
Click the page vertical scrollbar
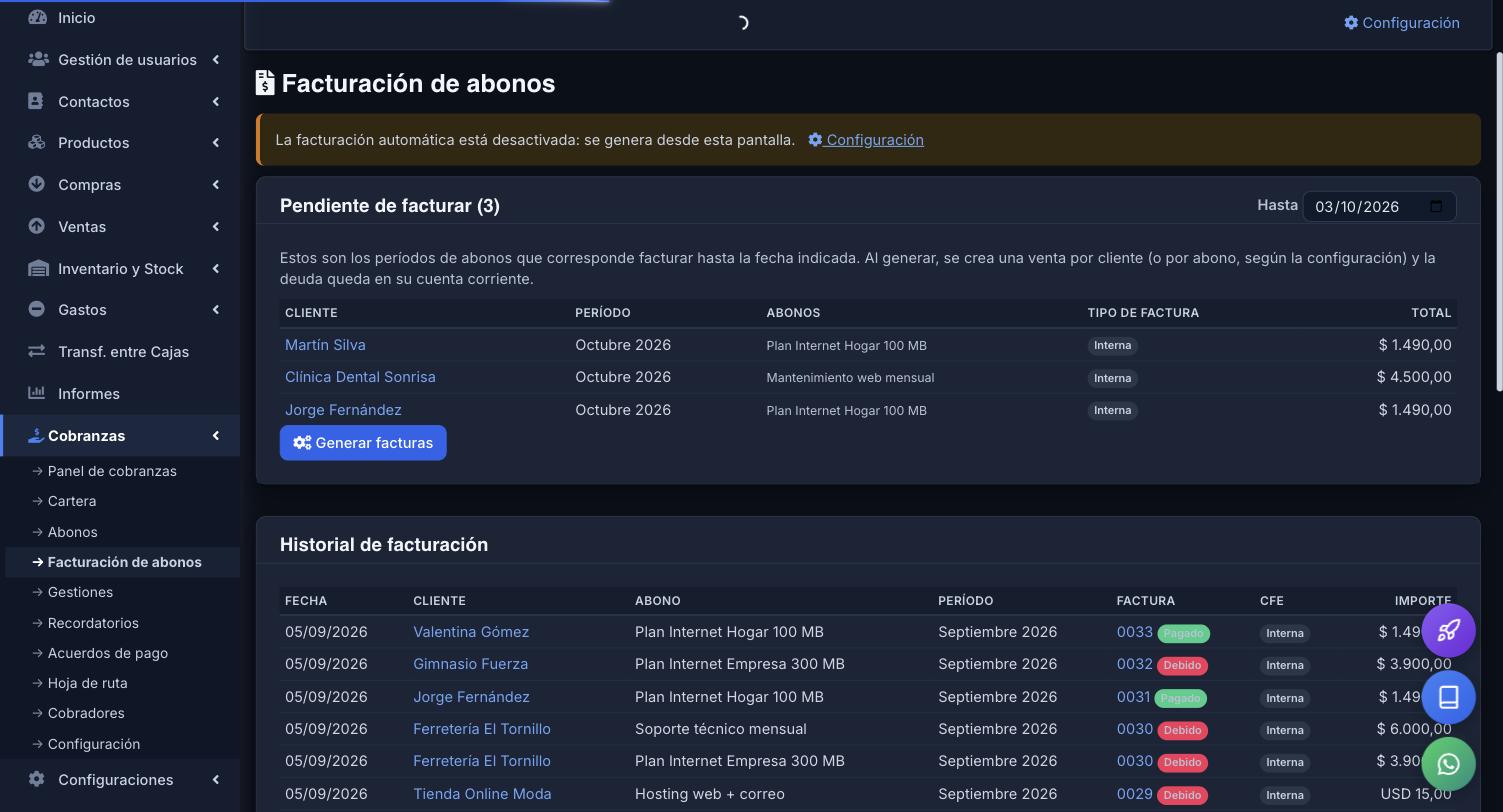1497,220
